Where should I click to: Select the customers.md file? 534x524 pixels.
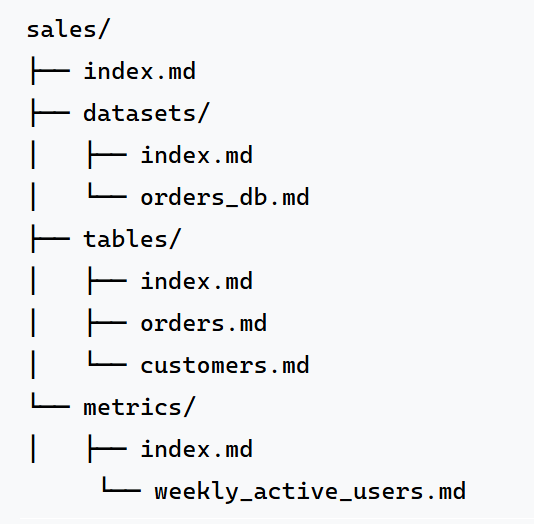[225, 365]
